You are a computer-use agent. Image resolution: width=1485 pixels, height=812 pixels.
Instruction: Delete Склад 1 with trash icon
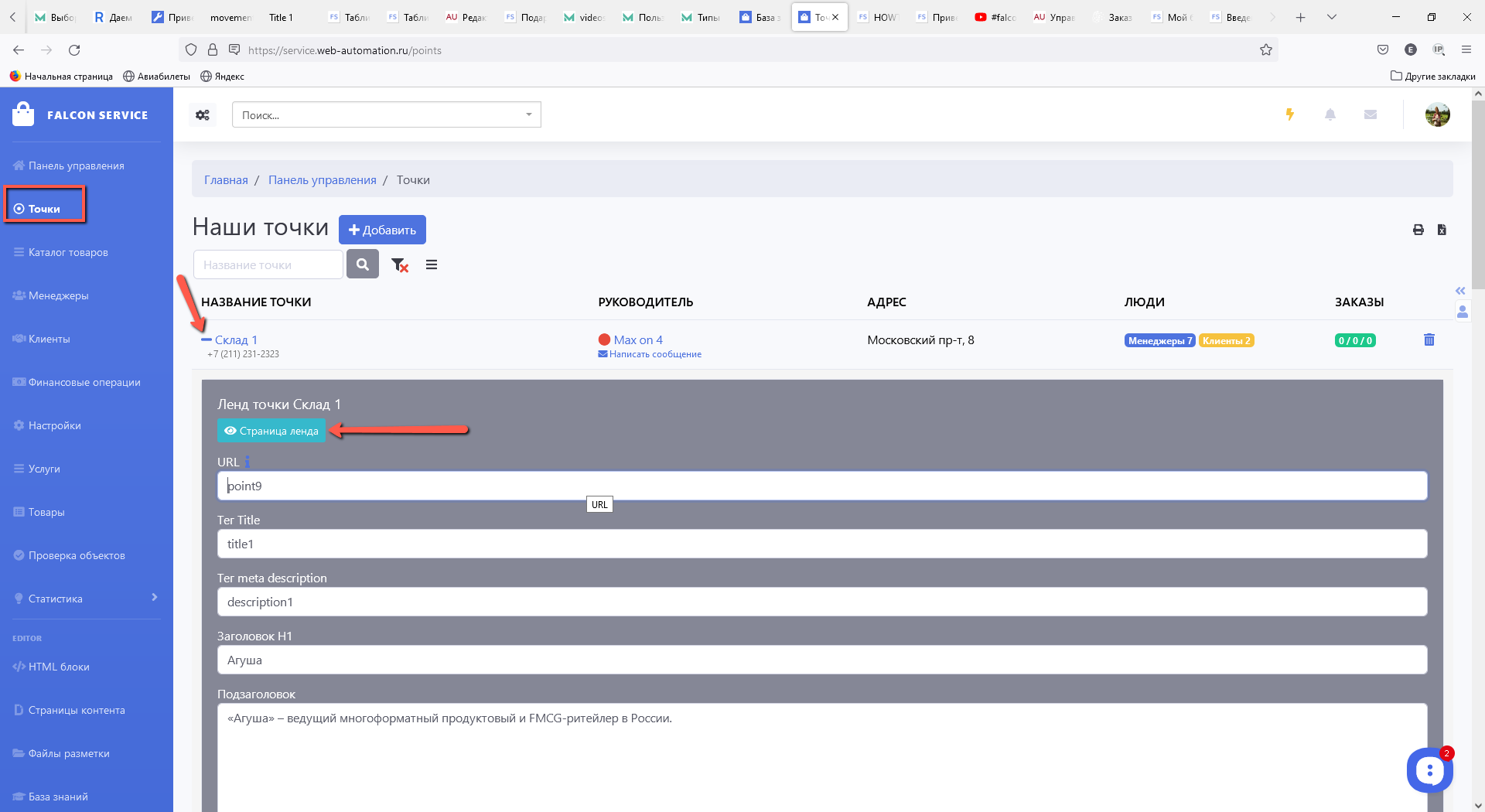[1429, 340]
